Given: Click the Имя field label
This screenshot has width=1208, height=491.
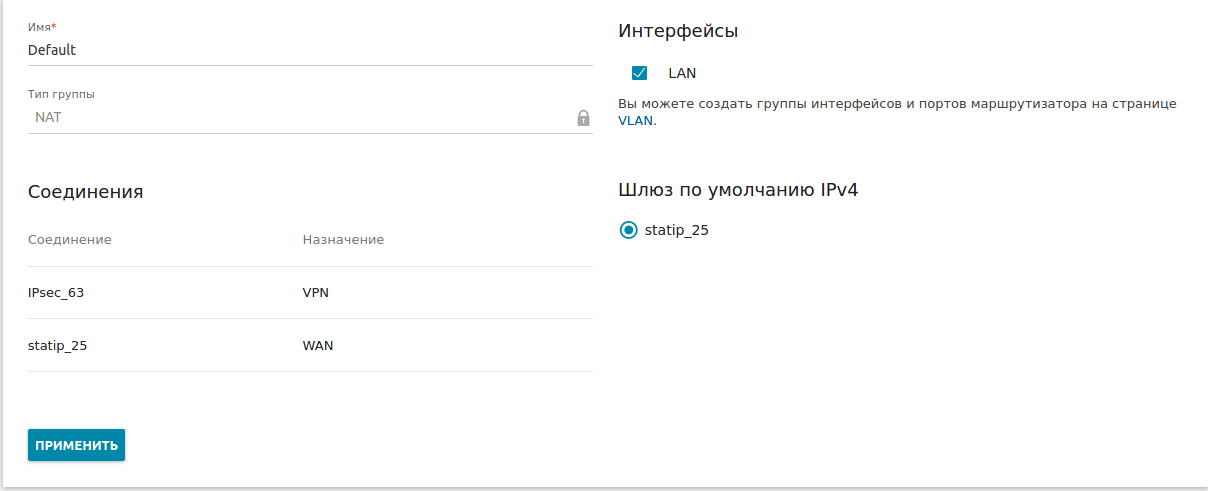Looking at the screenshot, I should coord(41,27).
